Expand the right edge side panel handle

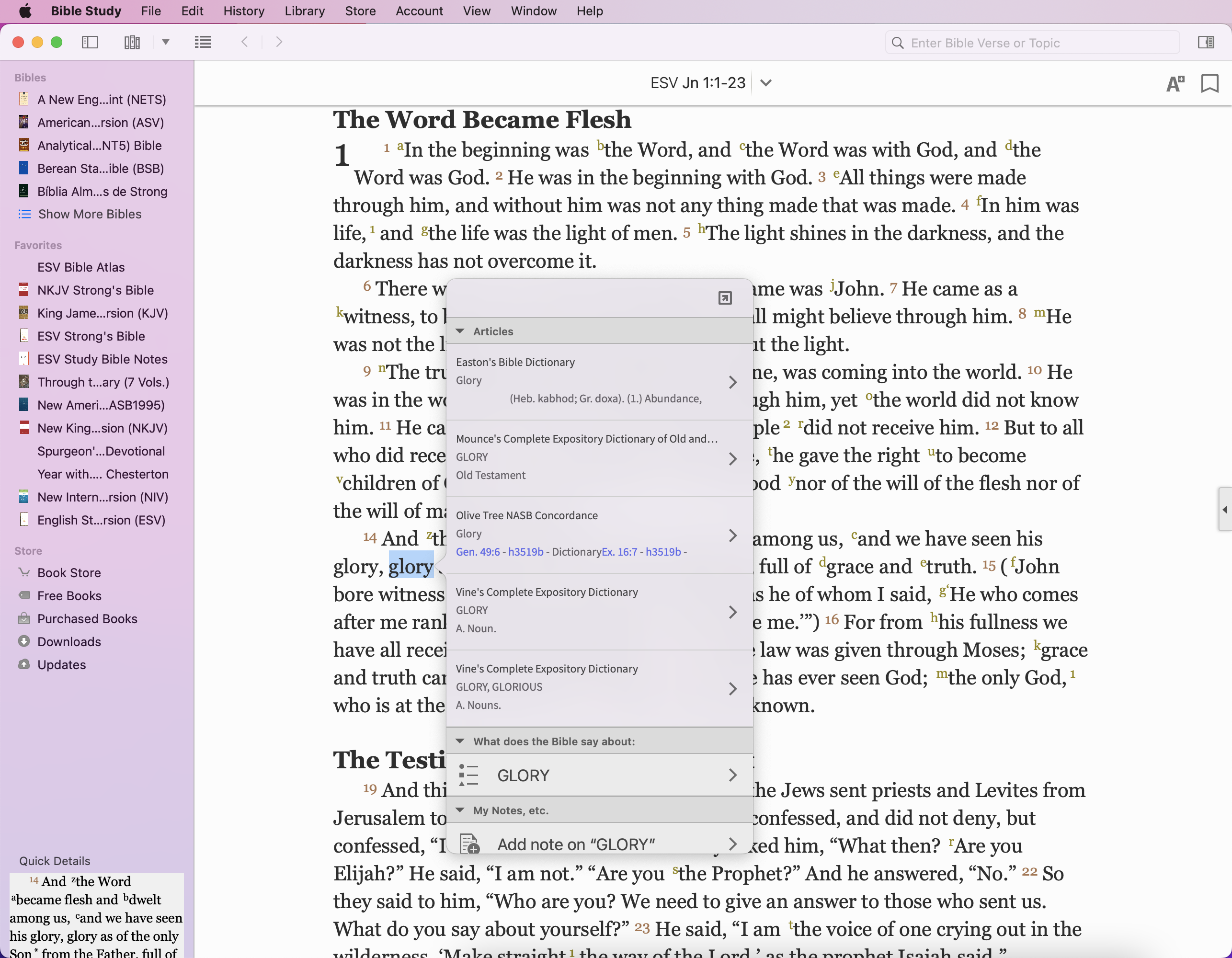pos(1224,510)
